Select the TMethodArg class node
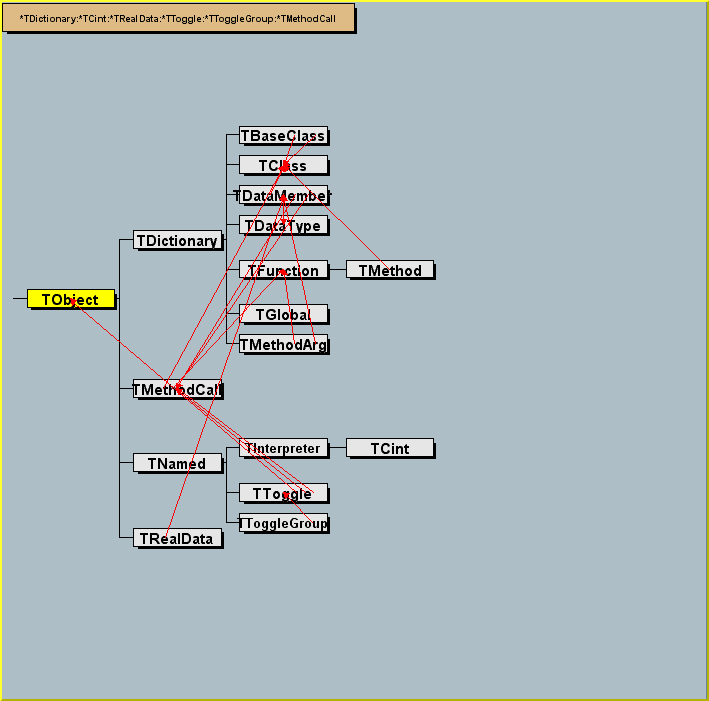This screenshot has width=709, height=701. coord(283,345)
